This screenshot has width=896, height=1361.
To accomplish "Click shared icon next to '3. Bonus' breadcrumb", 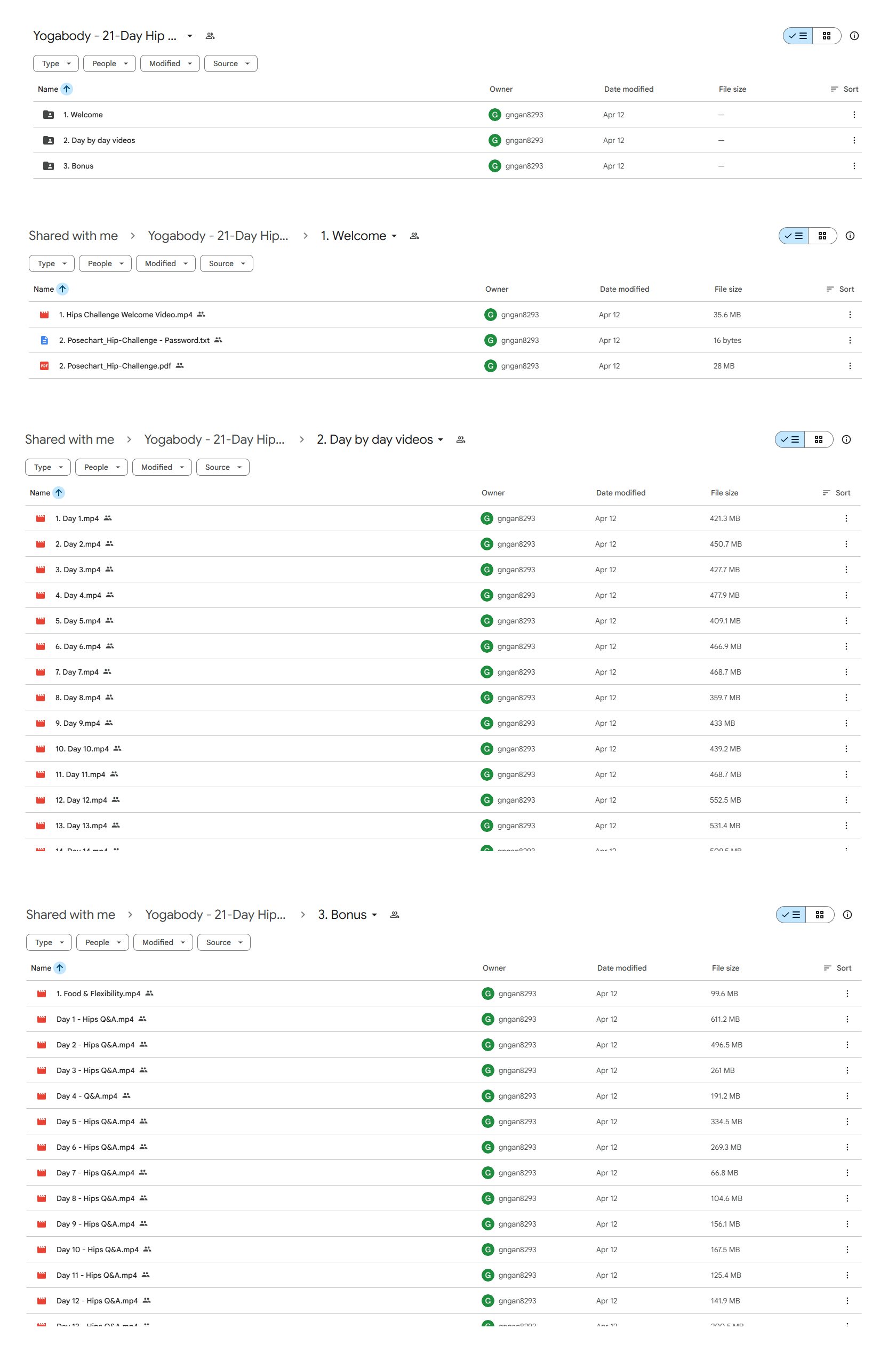I will pyautogui.click(x=395, y=915).
